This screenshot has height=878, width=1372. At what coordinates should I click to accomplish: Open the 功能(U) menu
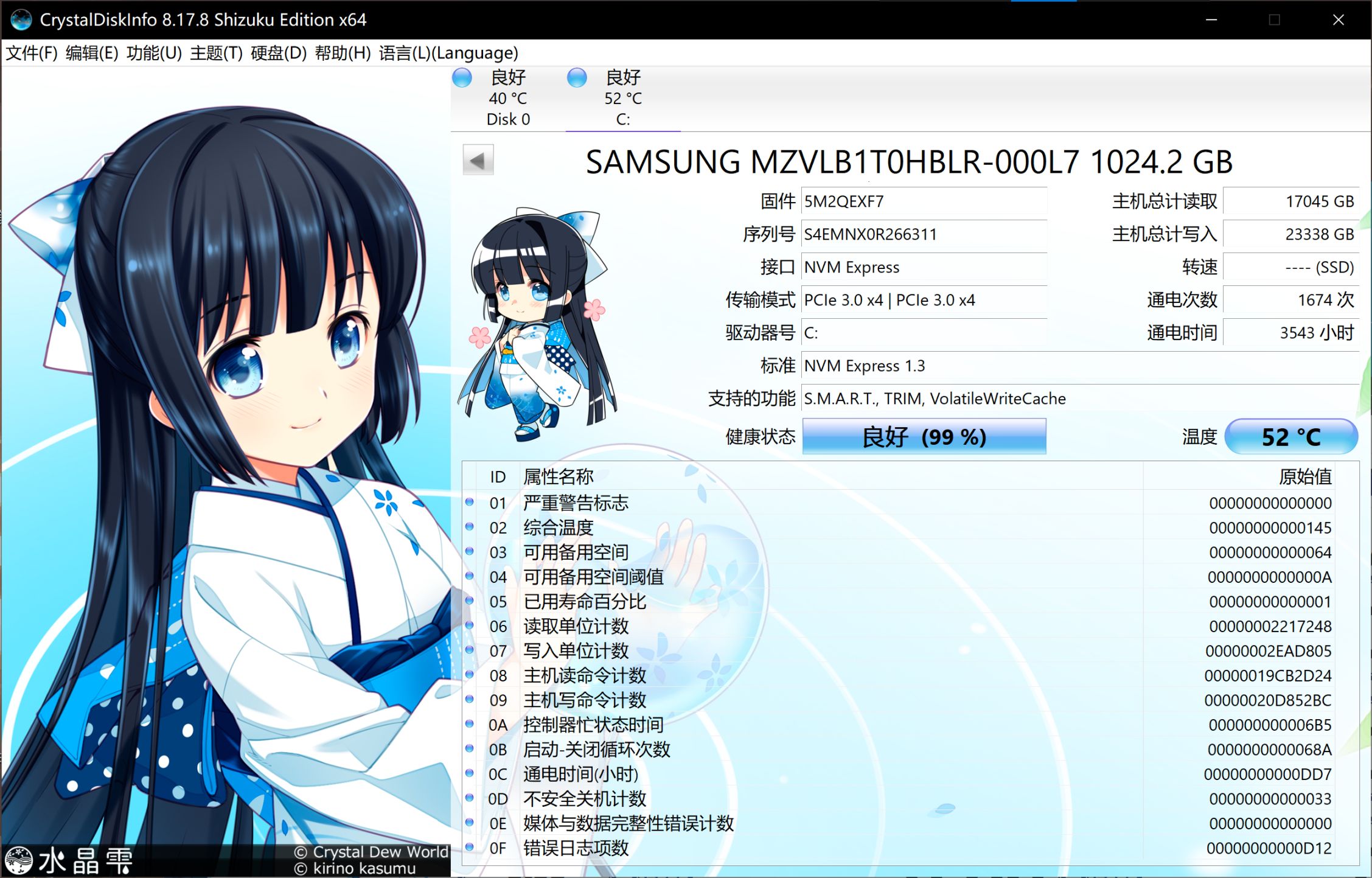coord(154,53)
